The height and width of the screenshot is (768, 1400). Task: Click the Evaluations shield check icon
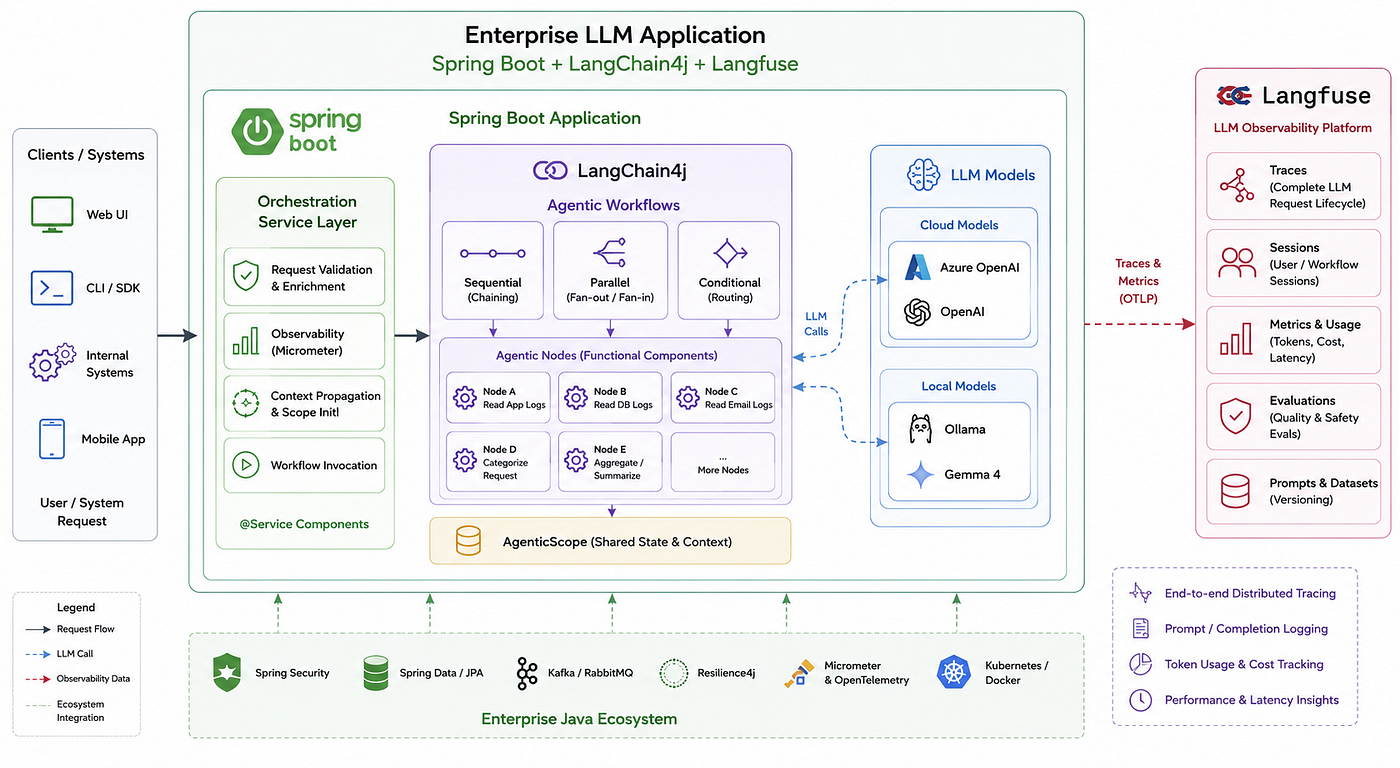tap(1236, 415)
